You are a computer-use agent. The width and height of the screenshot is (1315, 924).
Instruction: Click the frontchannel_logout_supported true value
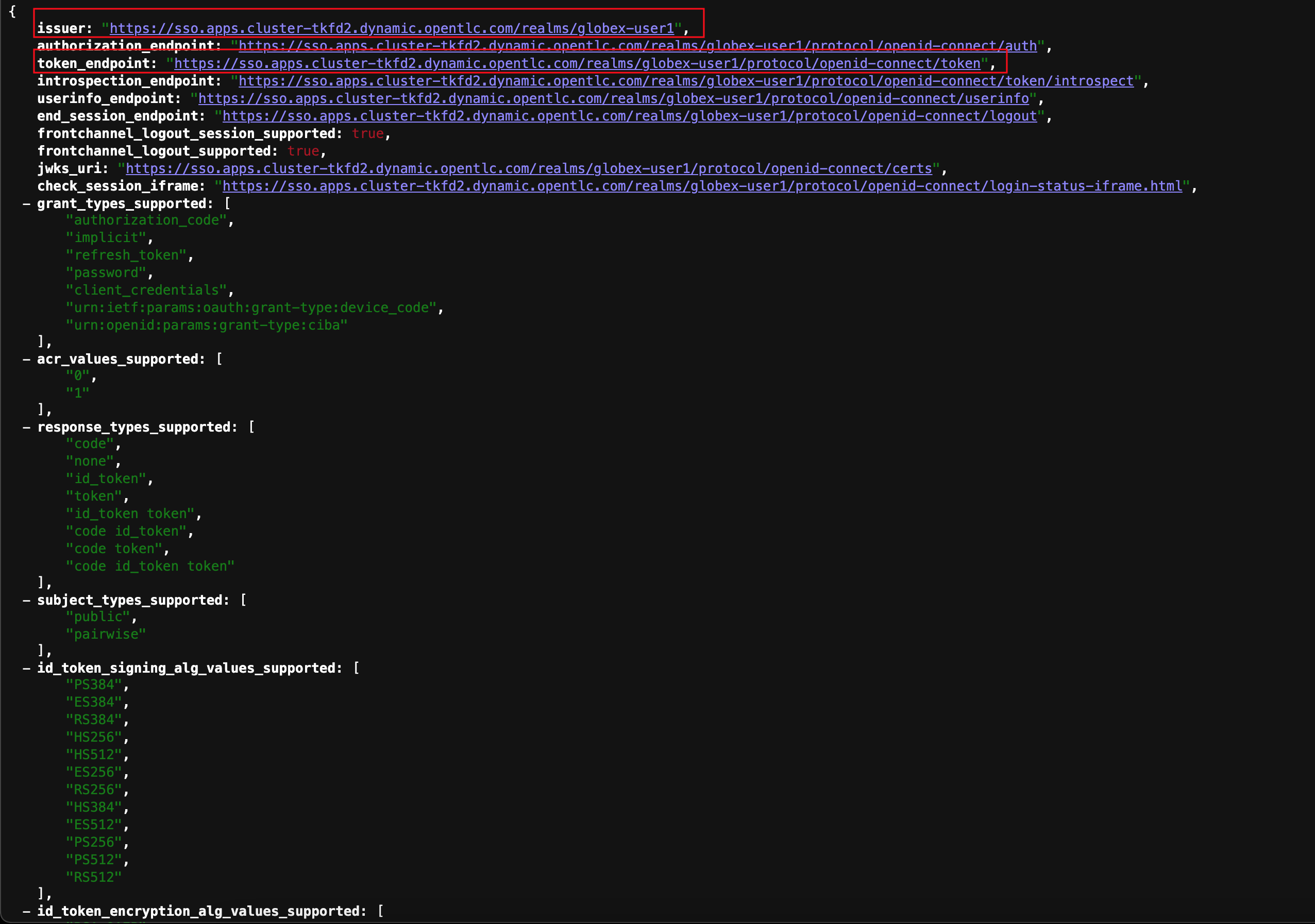pyautogui.click(x=303, y=152)
